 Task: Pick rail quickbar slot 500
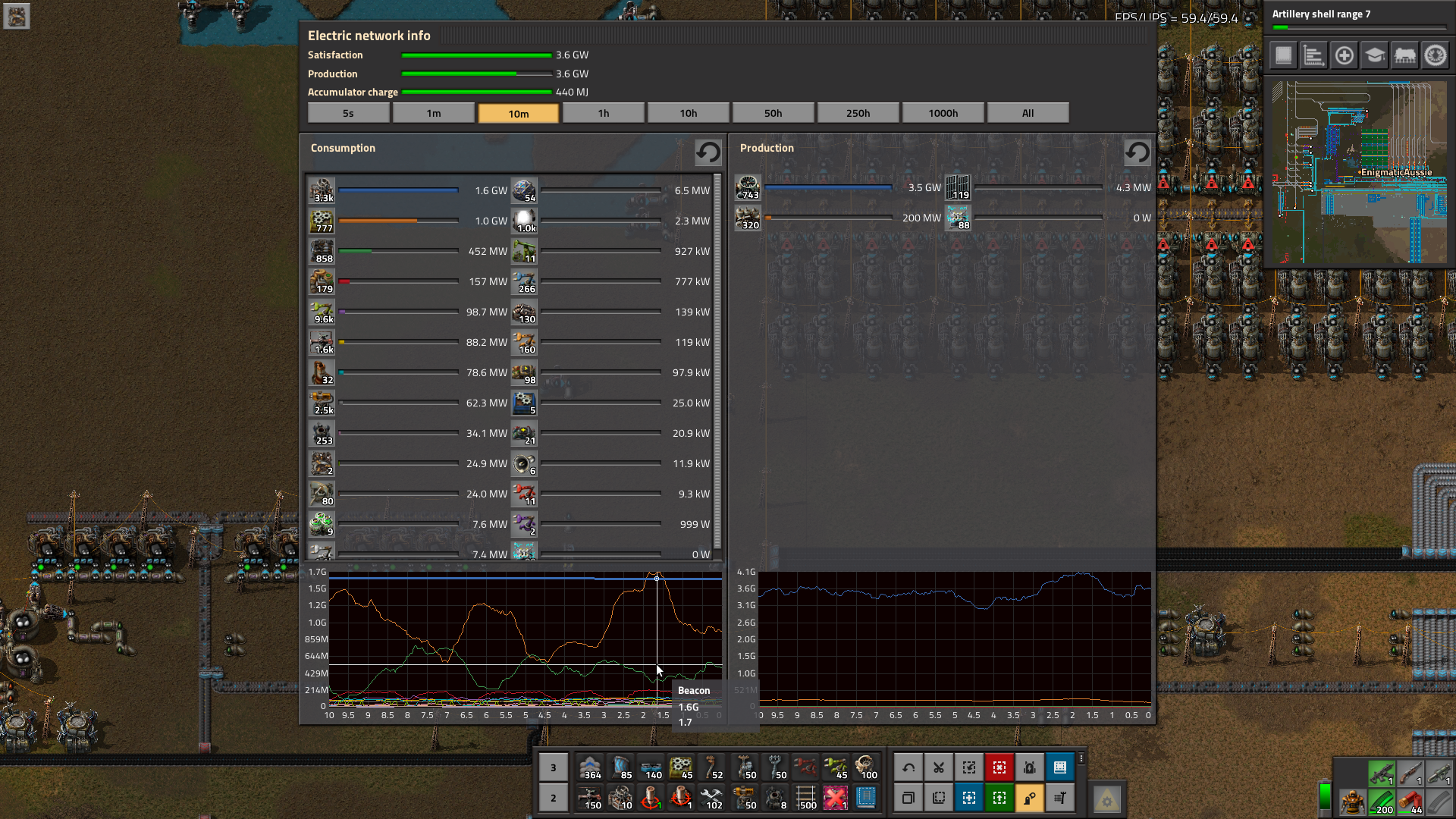point(805,798)
